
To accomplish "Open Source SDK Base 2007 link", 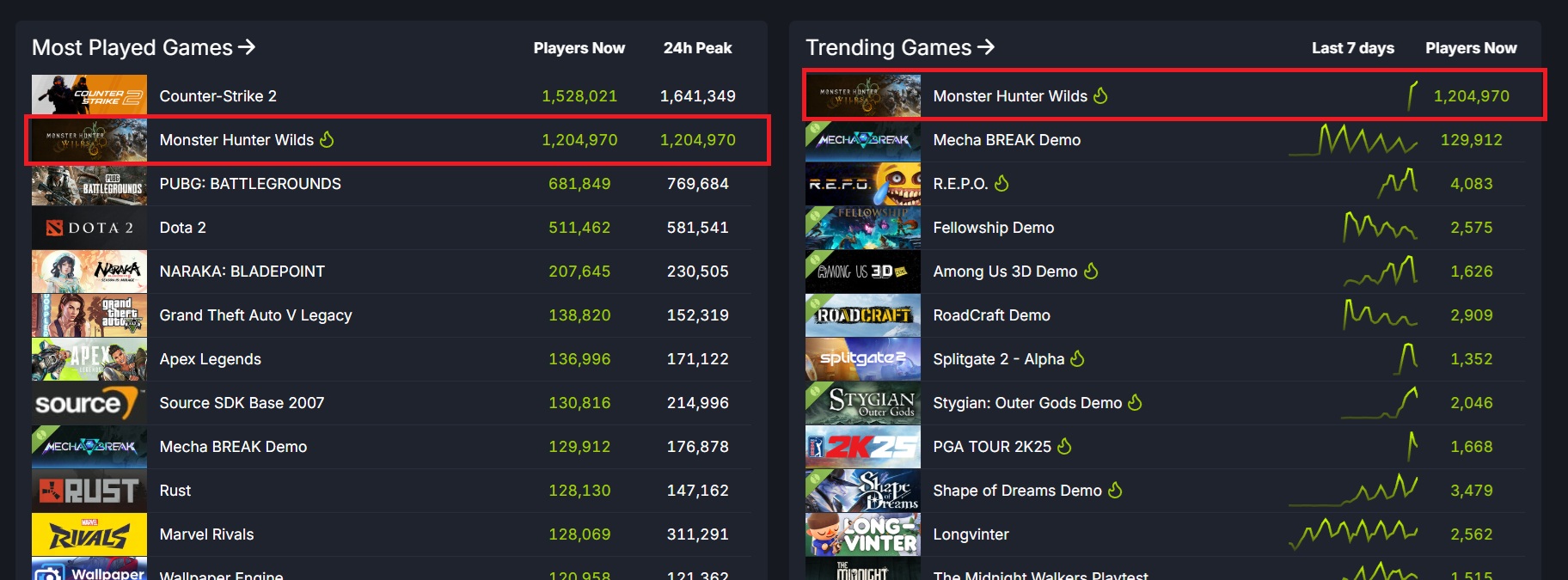I will 242,403.
